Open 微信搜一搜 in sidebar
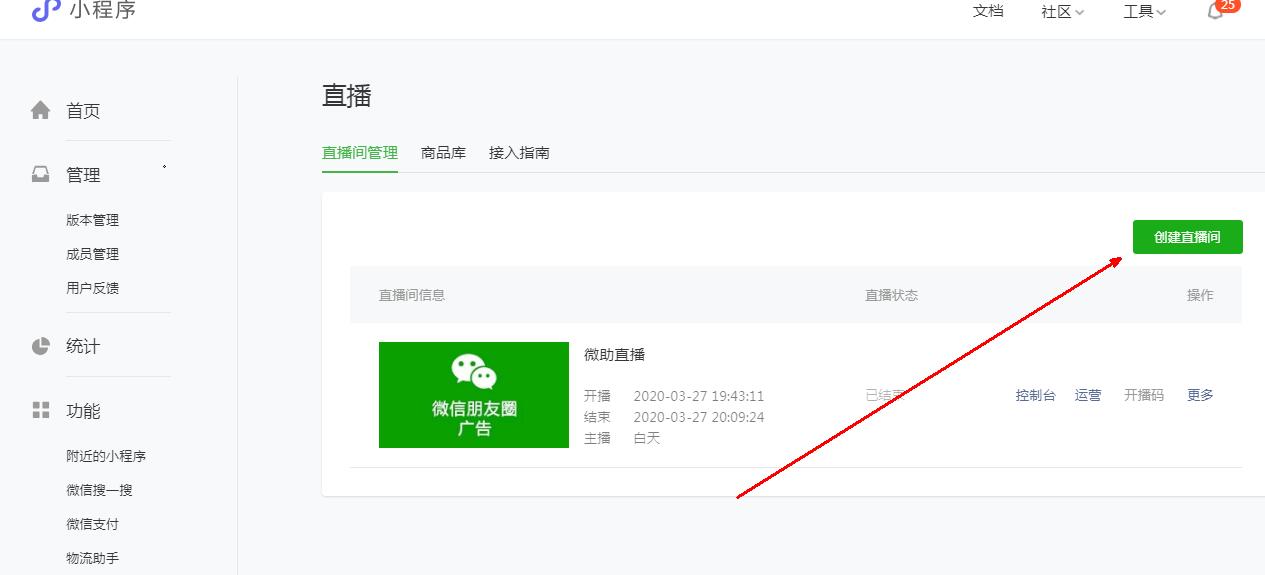Screen dimensions: 1265x575 99,490
